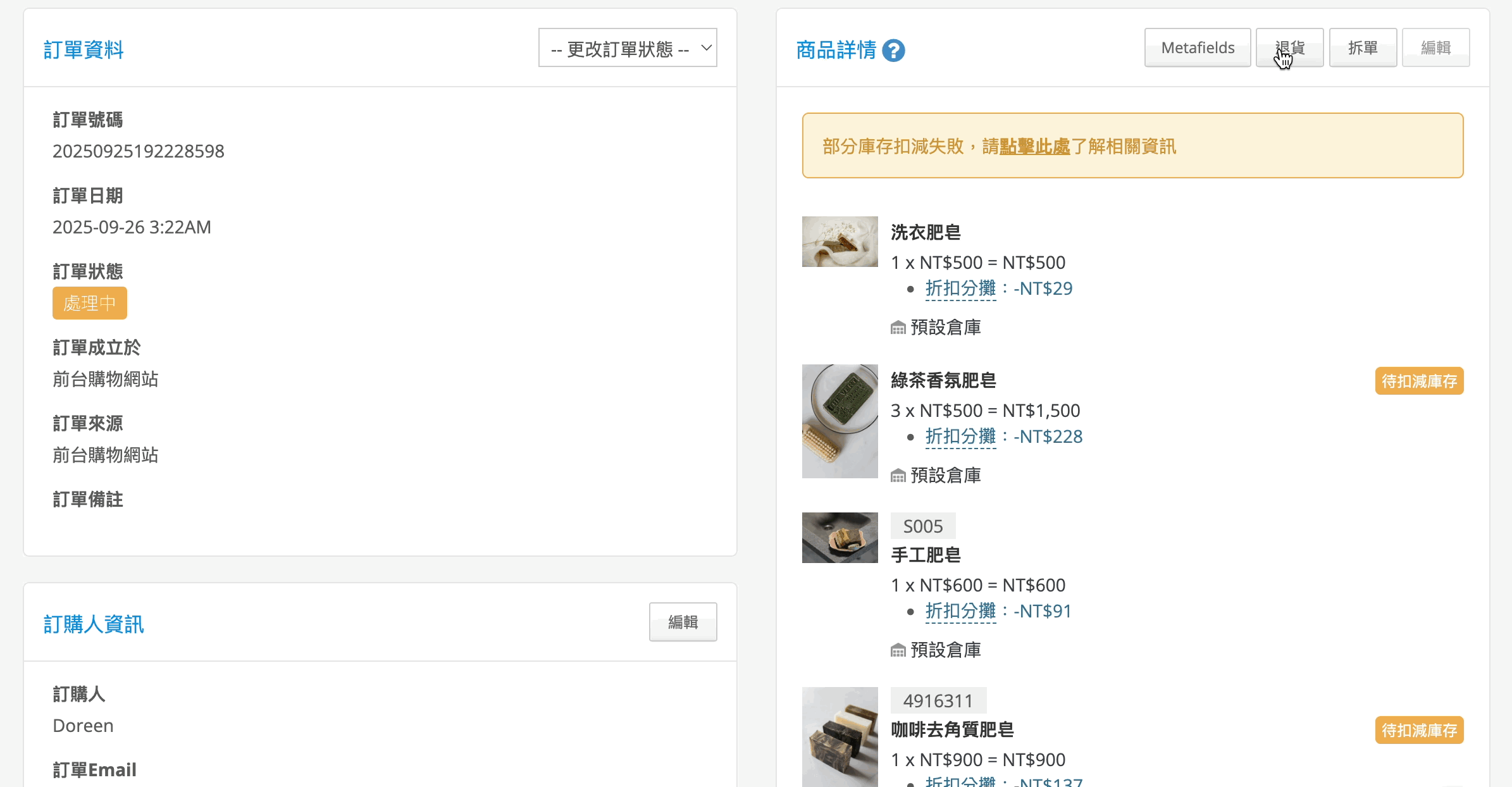1512x787 pixels.
Task: Open 折扣分攤 link for 綠茶香氛肥皂
Action: [960, 437]
